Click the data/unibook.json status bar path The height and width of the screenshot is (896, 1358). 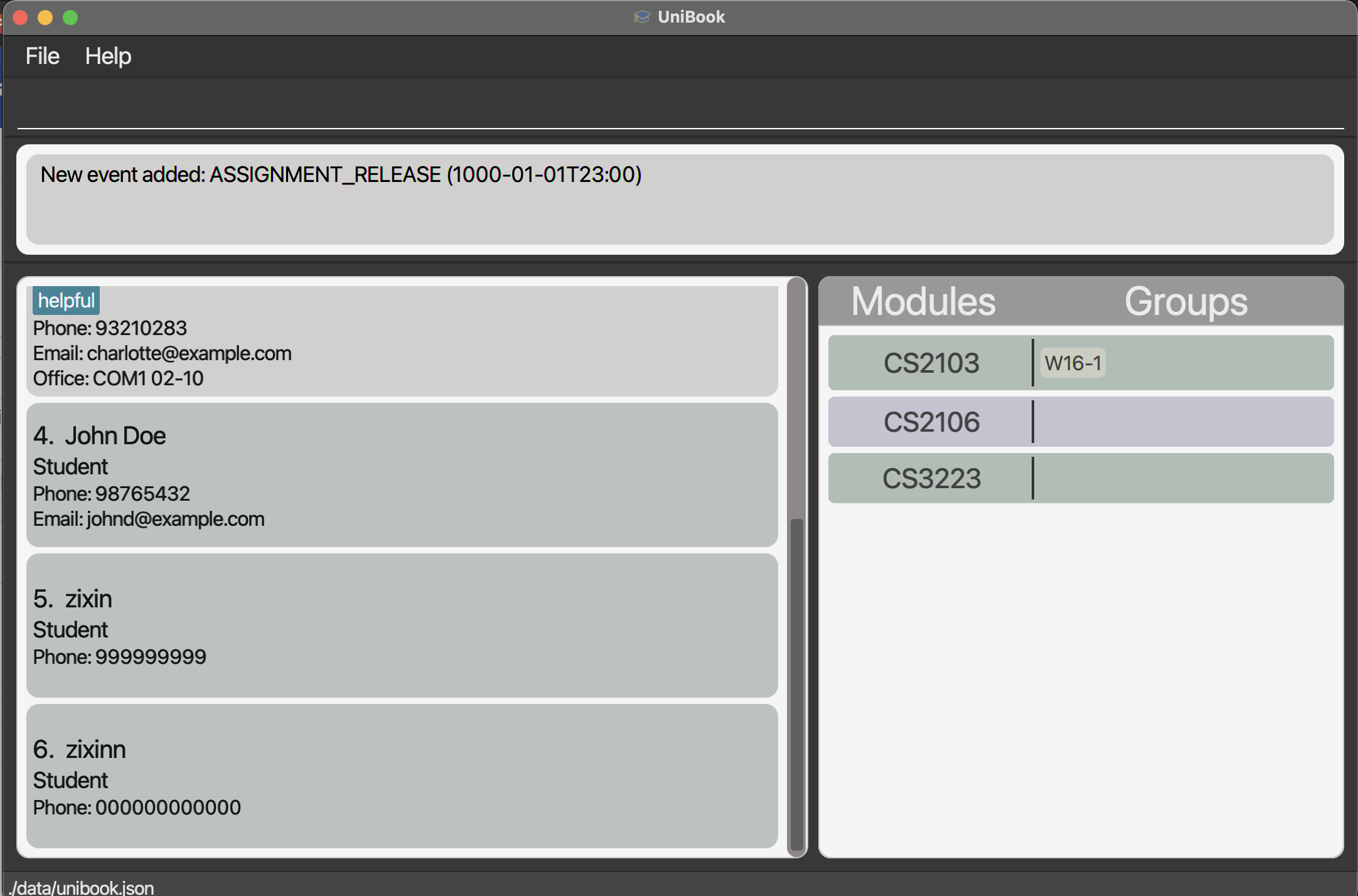click(83, 887)
